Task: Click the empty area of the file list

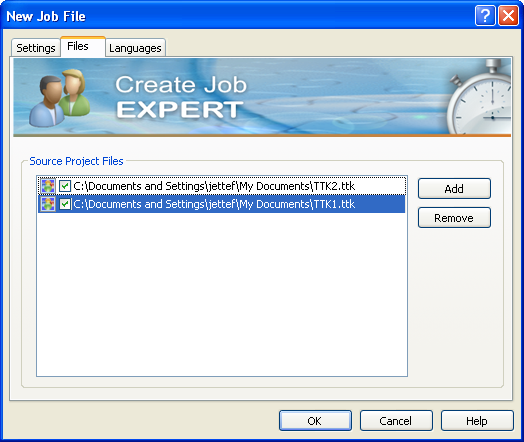Action: (222, 294)
